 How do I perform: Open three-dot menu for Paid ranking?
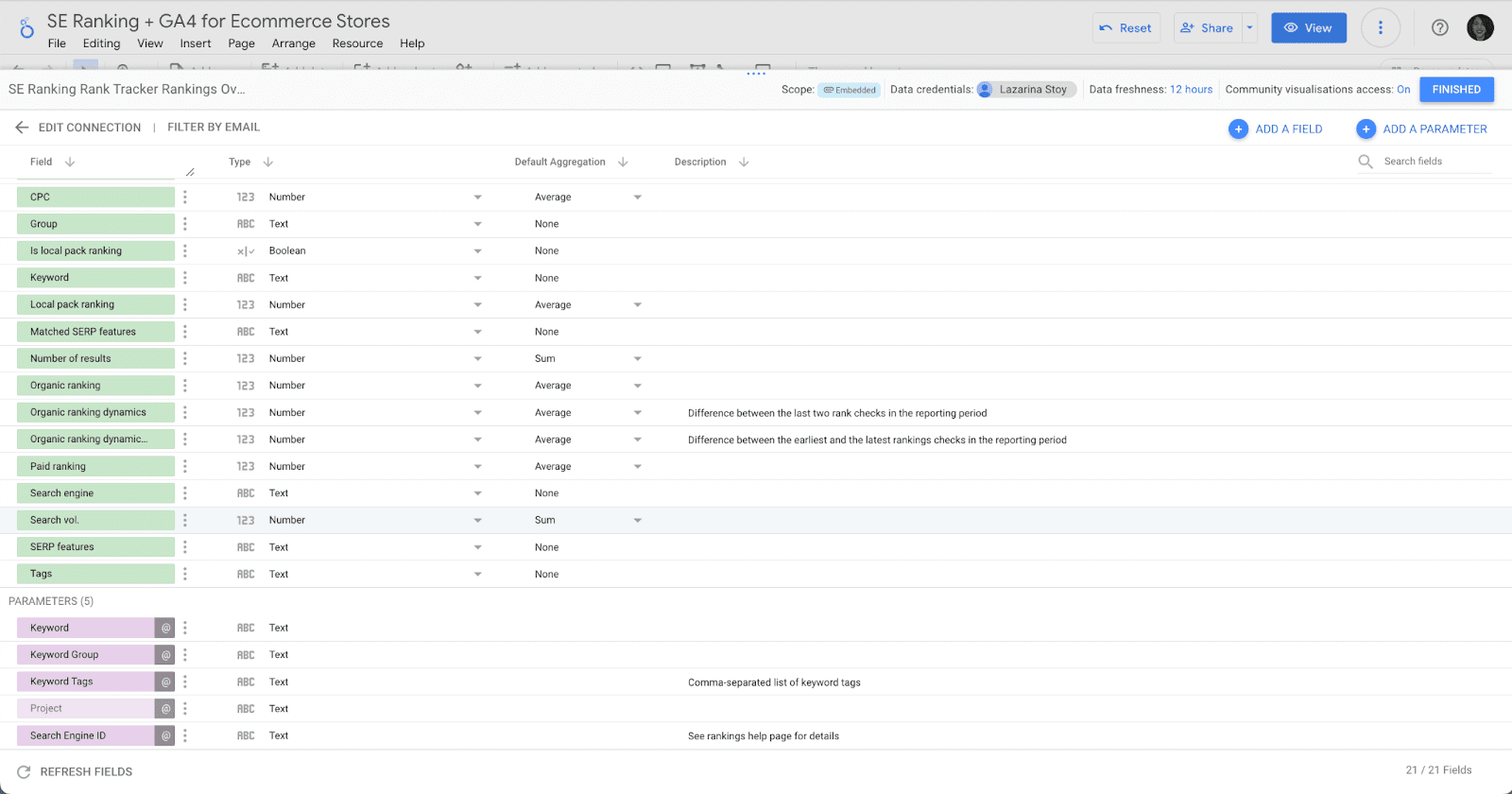tap(185, 466)
